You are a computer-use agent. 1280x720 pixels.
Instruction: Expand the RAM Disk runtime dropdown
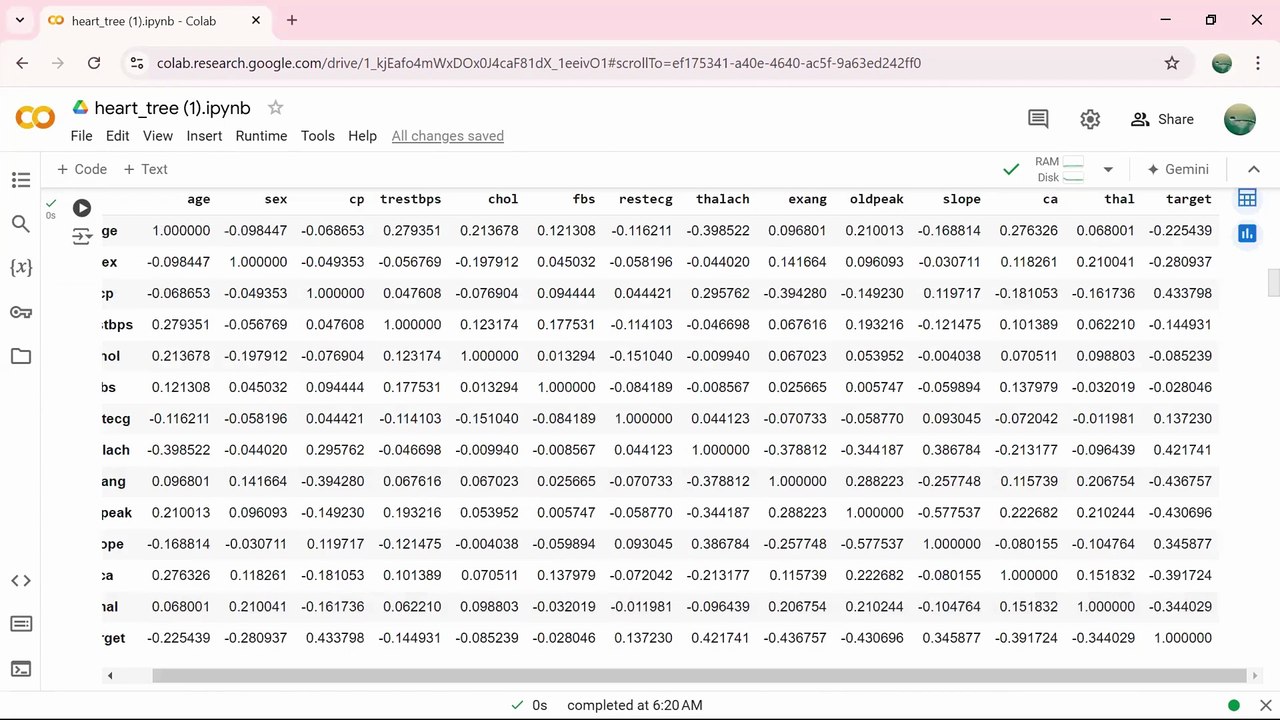click(x=1108, y=170)
